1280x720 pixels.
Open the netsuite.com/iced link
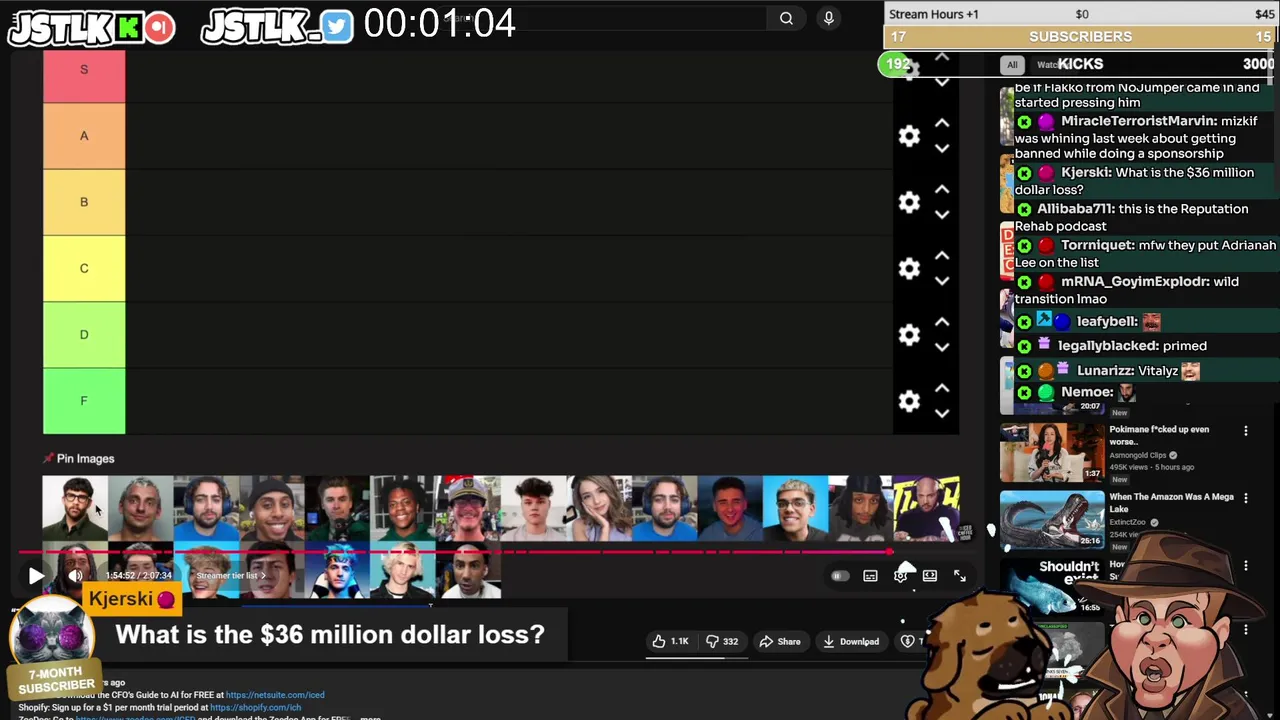coord(275,695)
